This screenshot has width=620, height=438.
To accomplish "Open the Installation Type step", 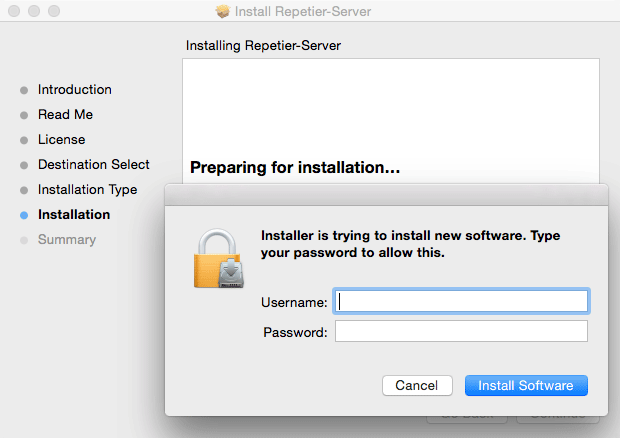I will [x=88, y=190].
